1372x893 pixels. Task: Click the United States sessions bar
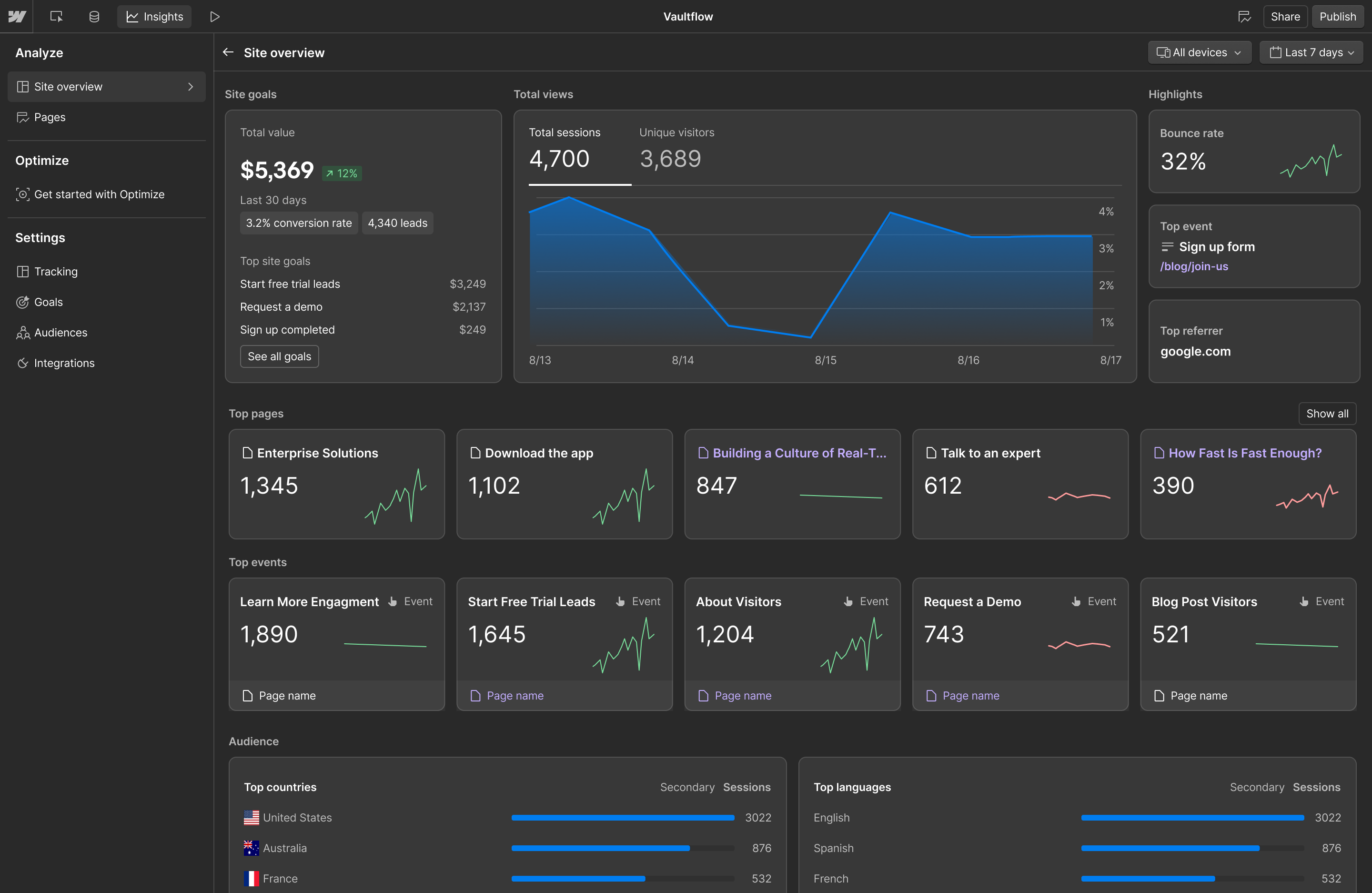coord(623,818)
